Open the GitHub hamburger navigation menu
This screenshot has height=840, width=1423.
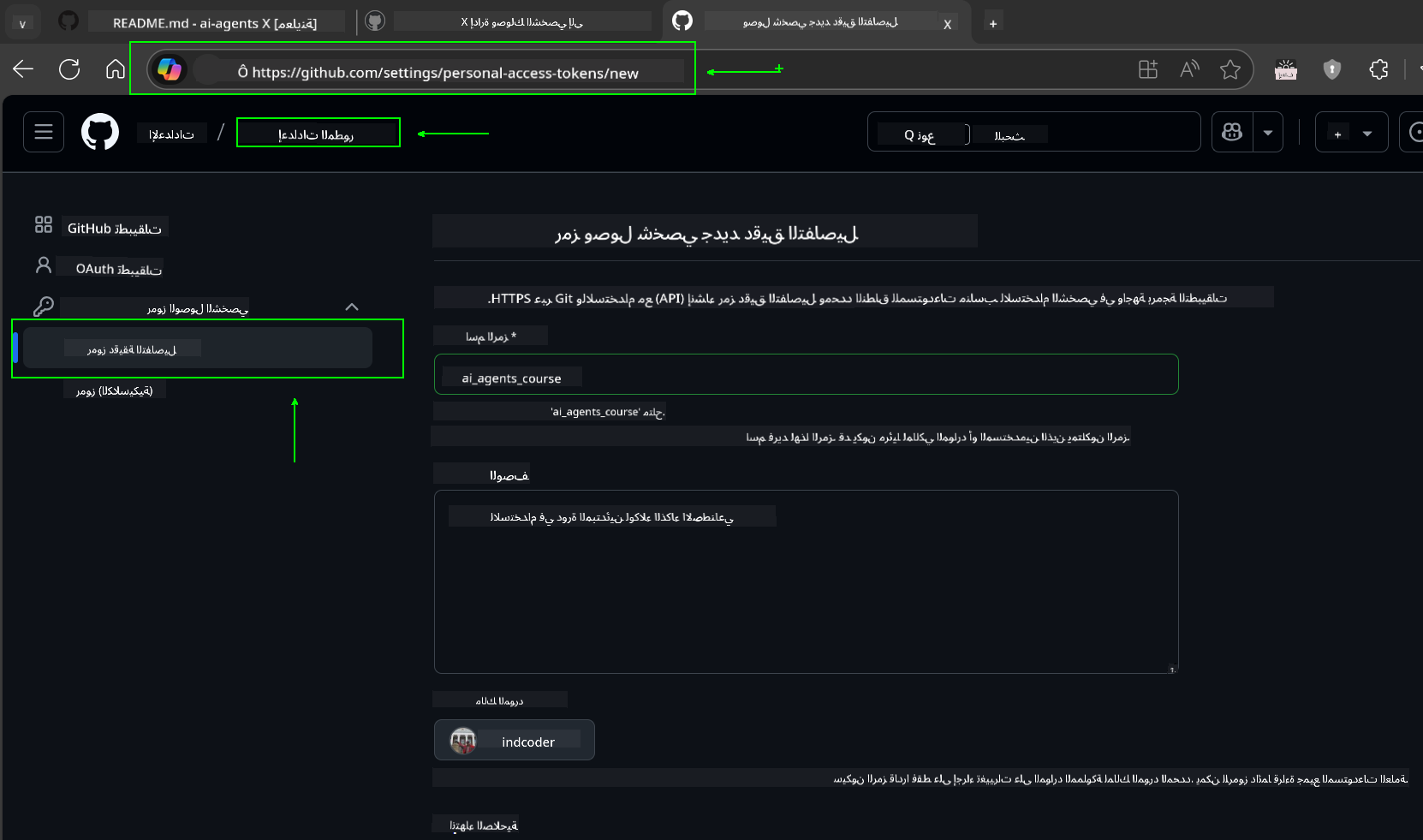pyautogui.click(x=44, y=132)
